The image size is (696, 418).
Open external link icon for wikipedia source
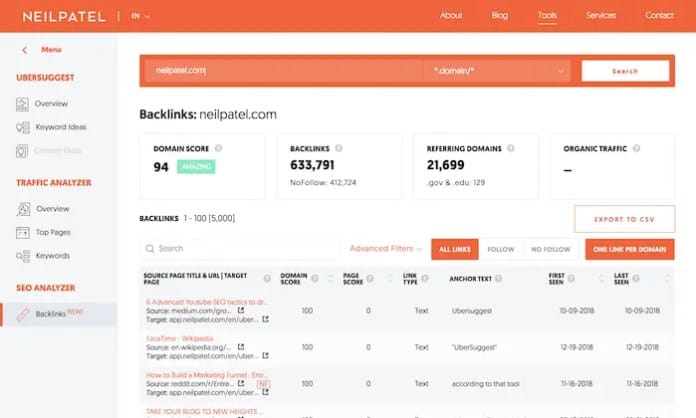point(241,347)
